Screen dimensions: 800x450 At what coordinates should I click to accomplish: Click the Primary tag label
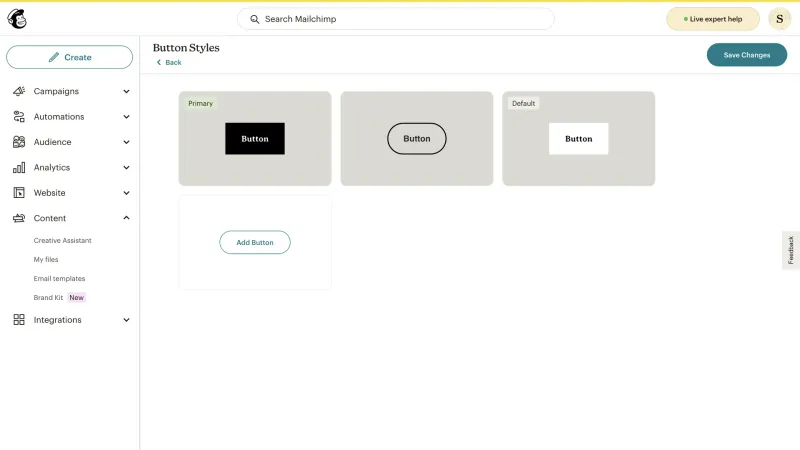[200, 104]
